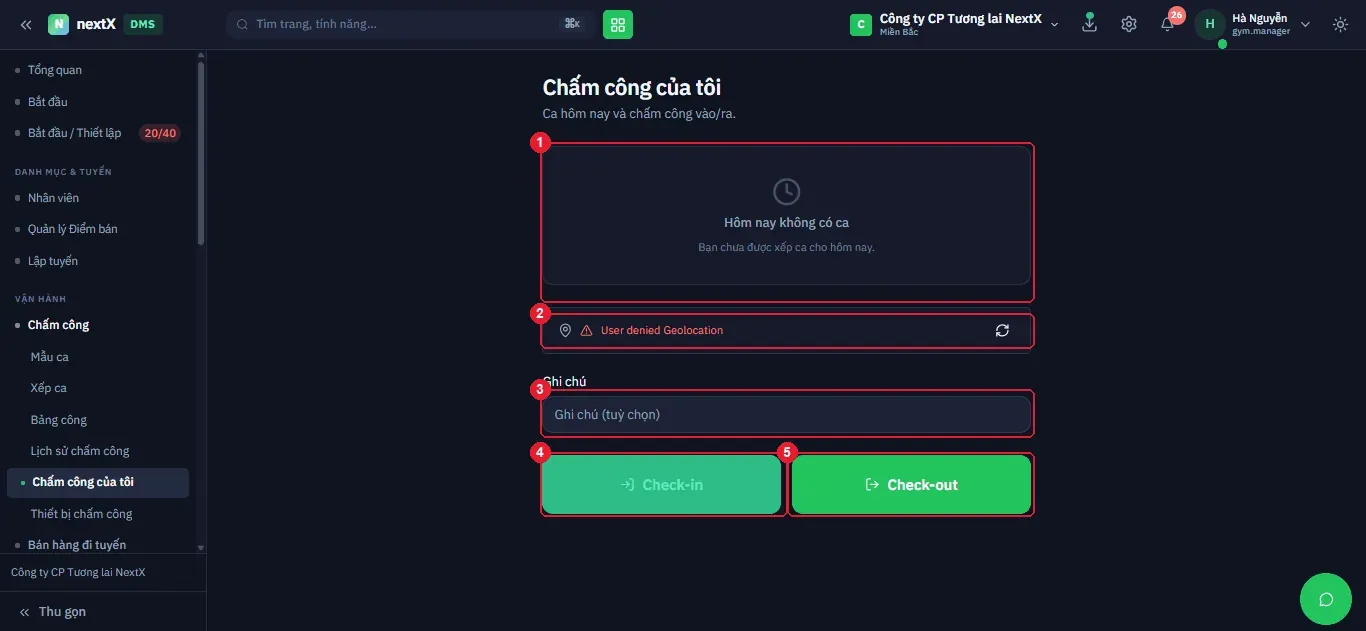Click the DMS badge beside nextX
The image size is (1366, 631).
tap(143, 24)
